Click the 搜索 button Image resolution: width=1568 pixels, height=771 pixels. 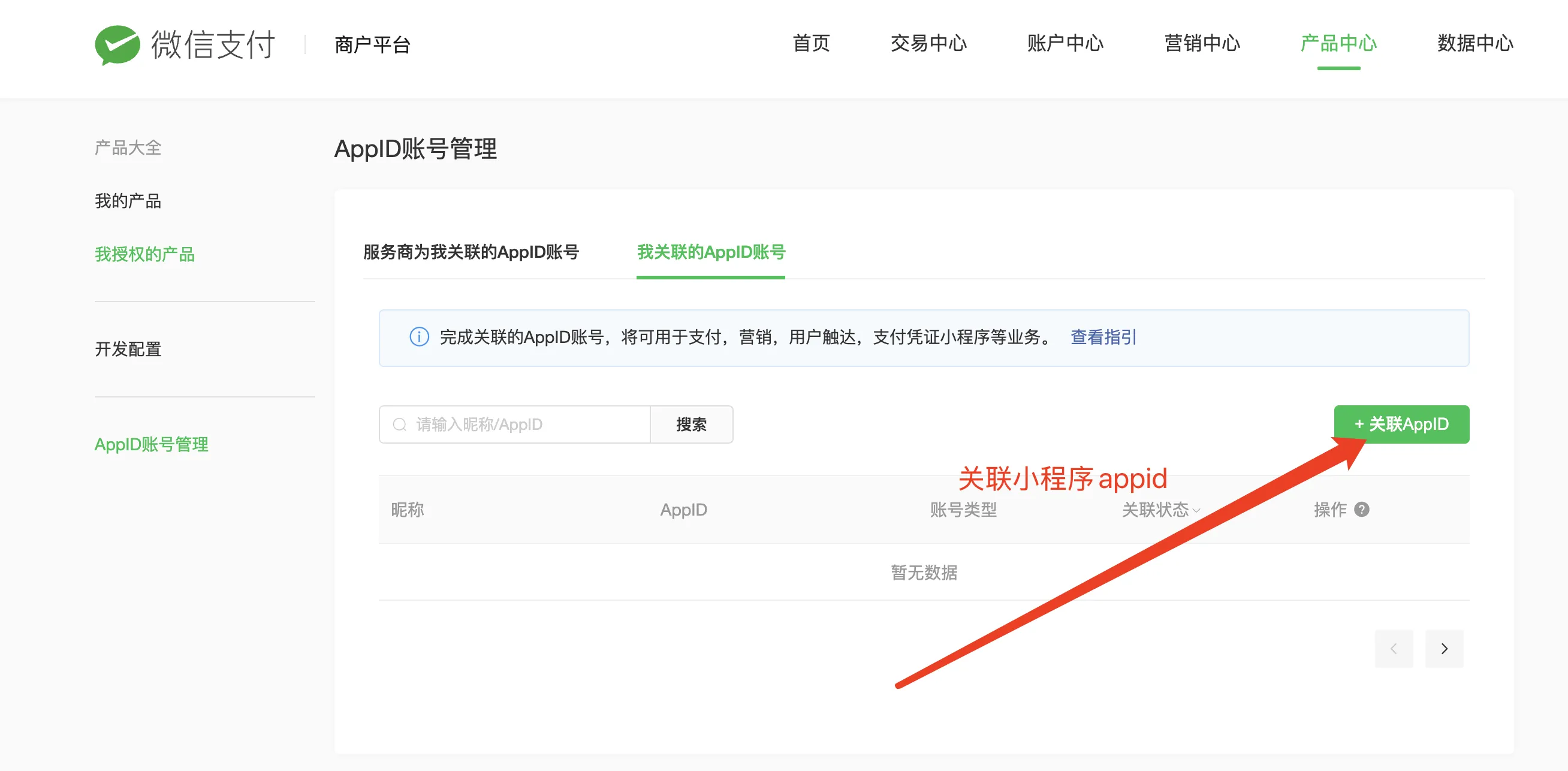[x=691, y=424]
